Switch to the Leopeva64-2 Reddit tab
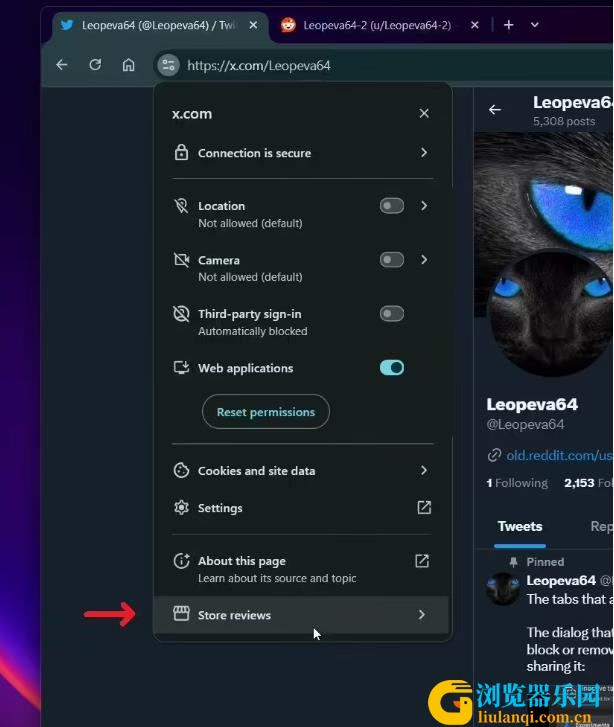Viewport: 614px width, 727px height. (377, 25)
